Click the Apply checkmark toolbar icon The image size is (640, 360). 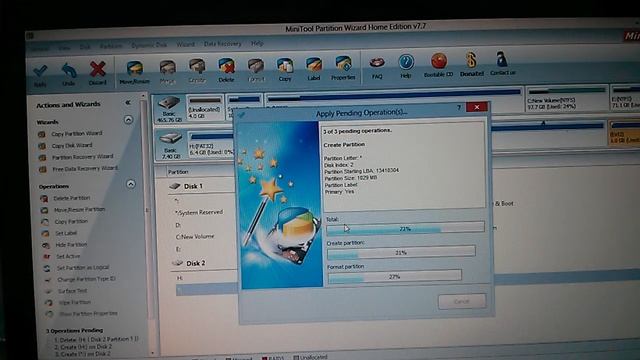[40, 72]
